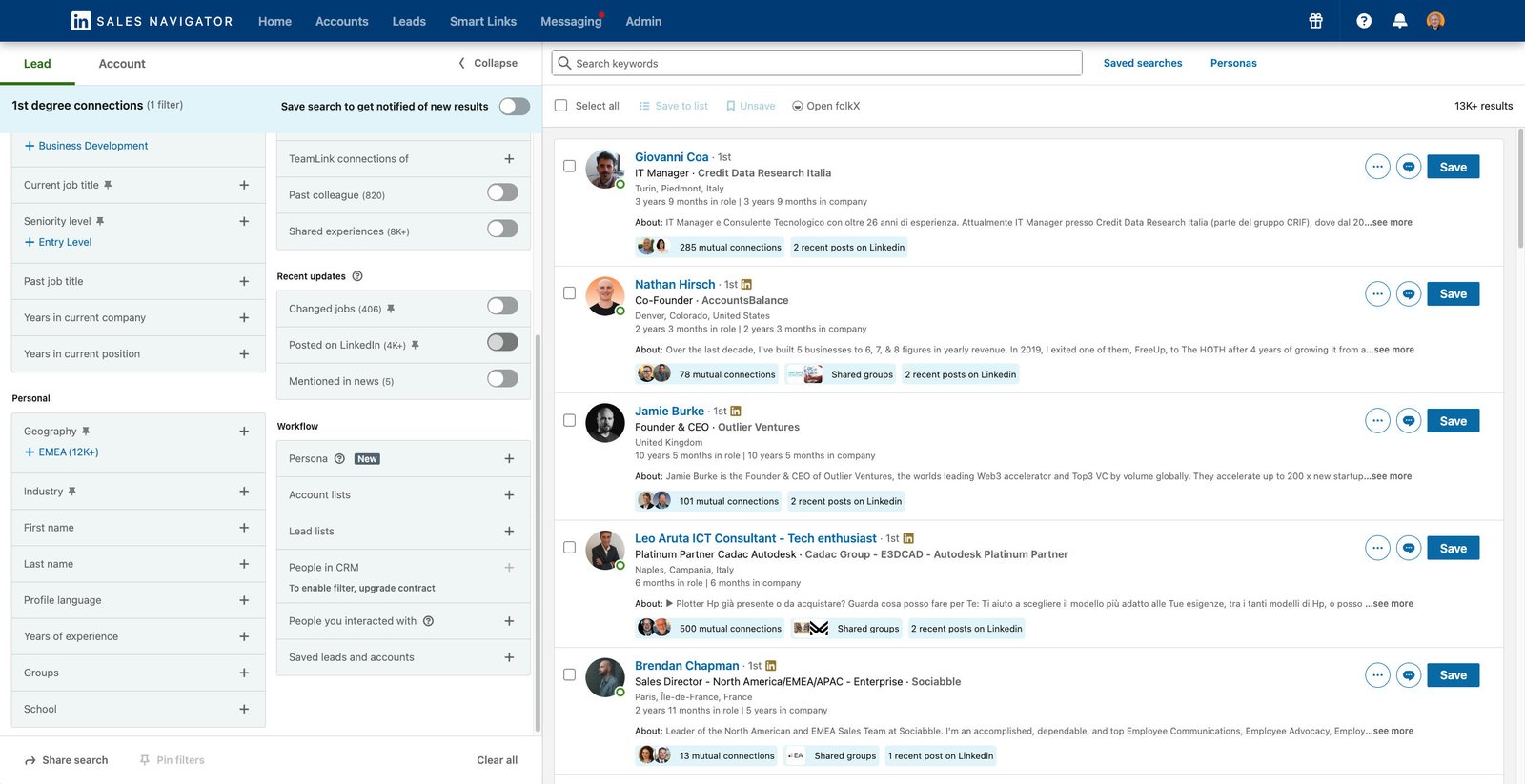
Task: Expand the Current job title filter
Action: pyautogui.click(x=244, y=185)
